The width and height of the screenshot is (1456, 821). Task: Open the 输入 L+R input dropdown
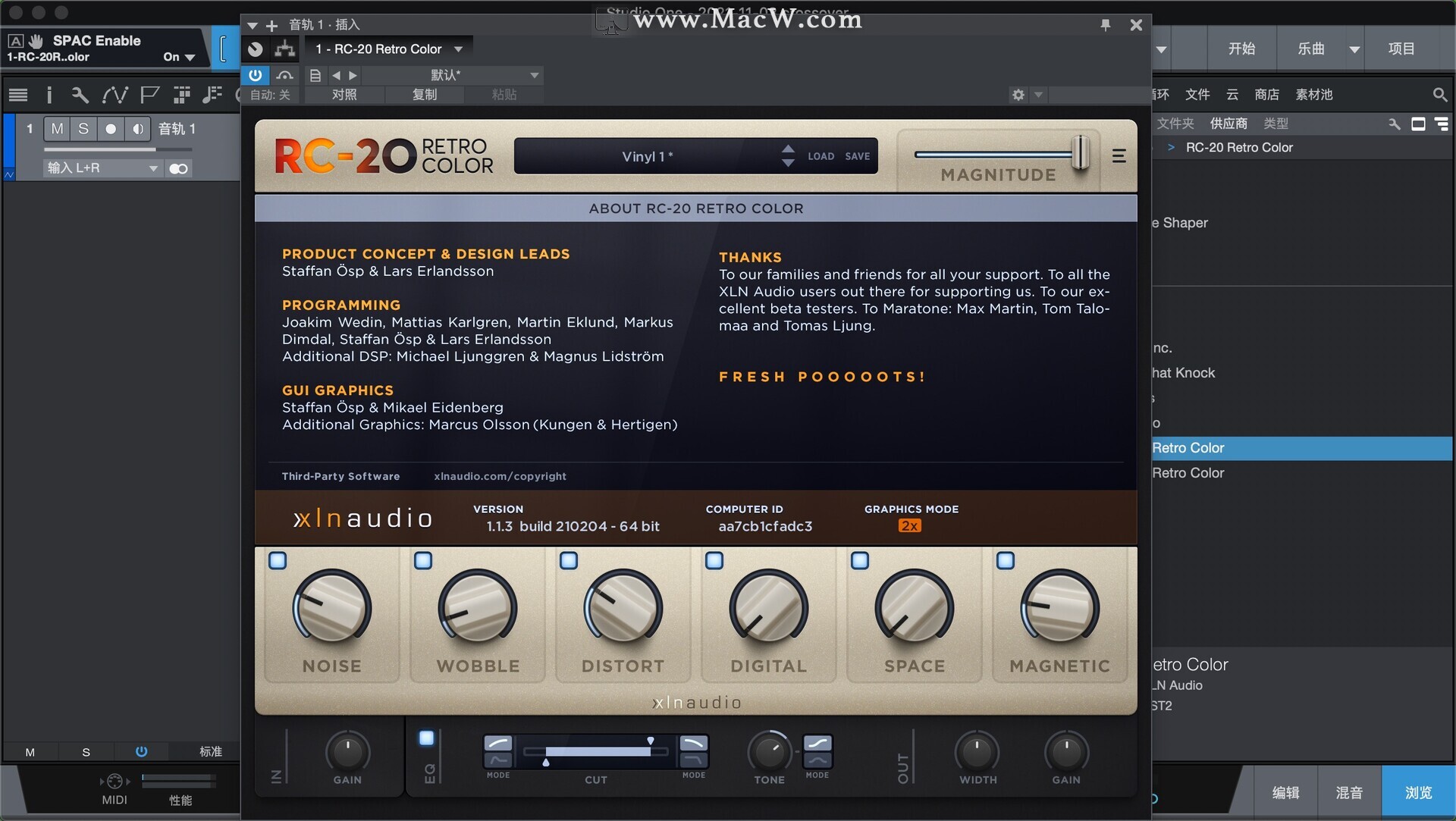click(x=102, y=168)
